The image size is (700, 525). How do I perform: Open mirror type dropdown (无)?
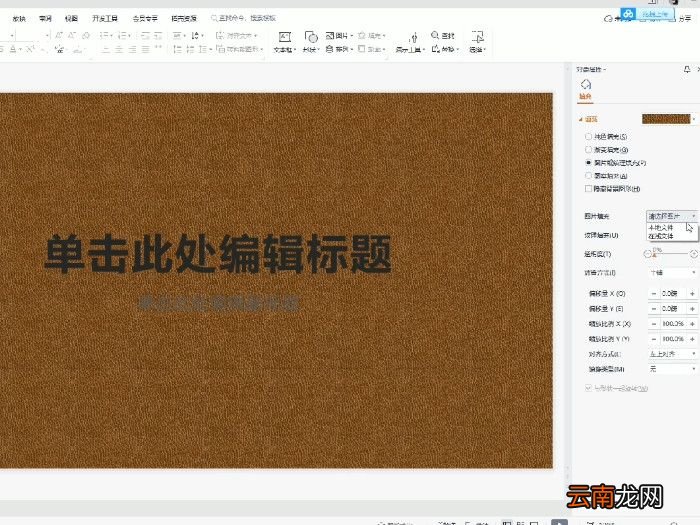coord(672,369)
